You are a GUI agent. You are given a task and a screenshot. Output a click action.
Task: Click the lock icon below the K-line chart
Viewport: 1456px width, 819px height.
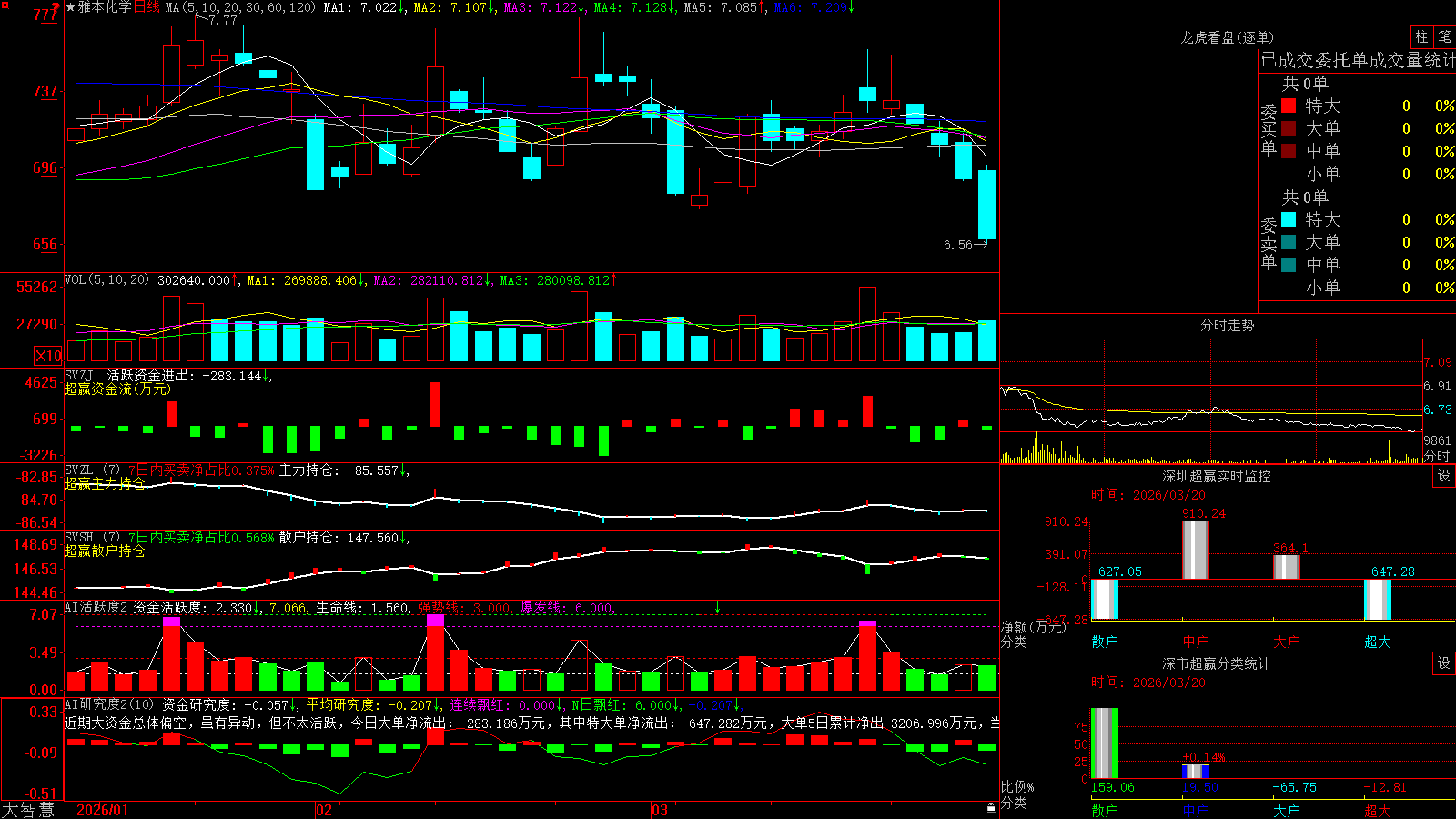point(991,807)
